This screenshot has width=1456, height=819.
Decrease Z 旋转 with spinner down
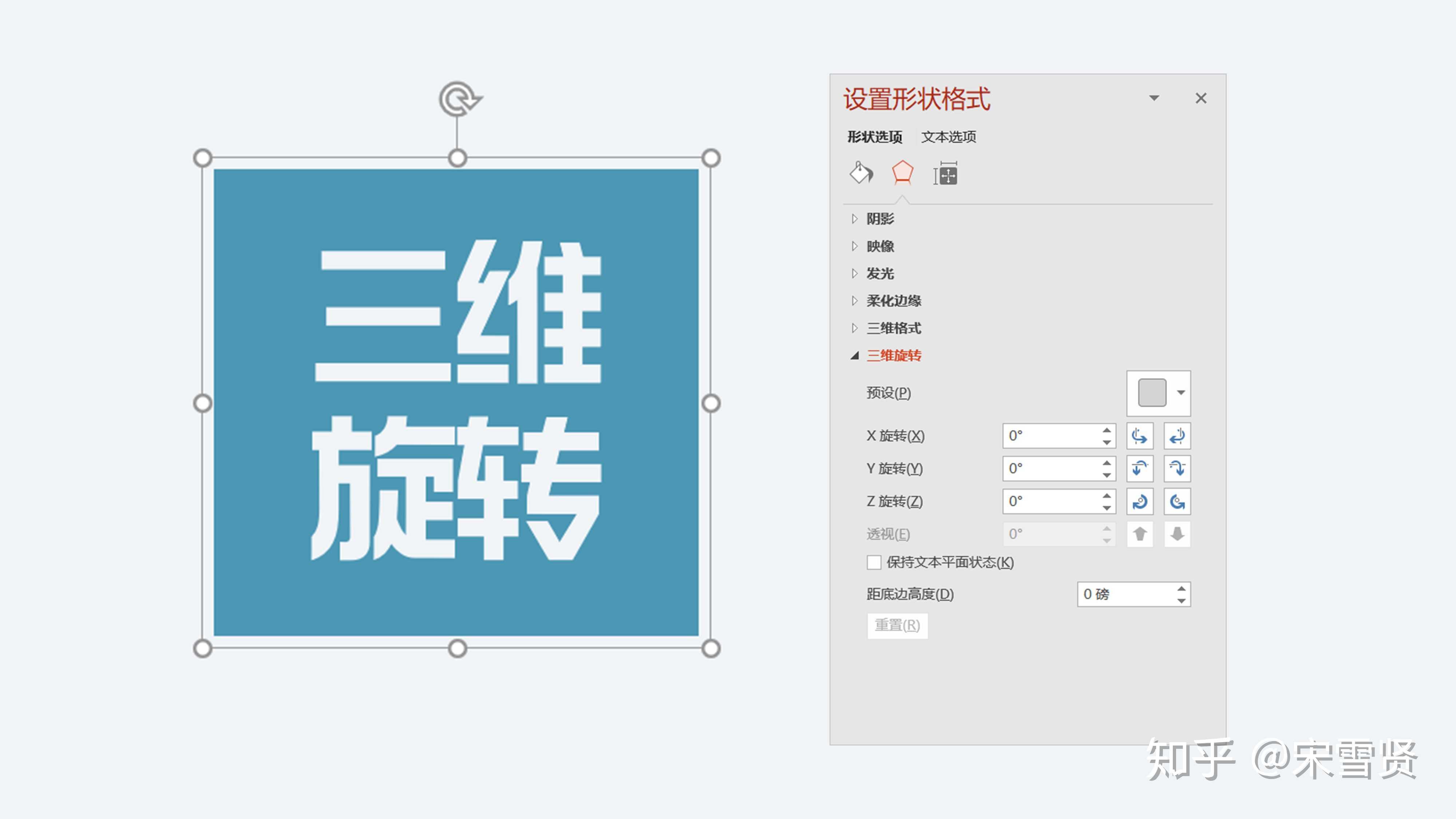click(1107, 508)
